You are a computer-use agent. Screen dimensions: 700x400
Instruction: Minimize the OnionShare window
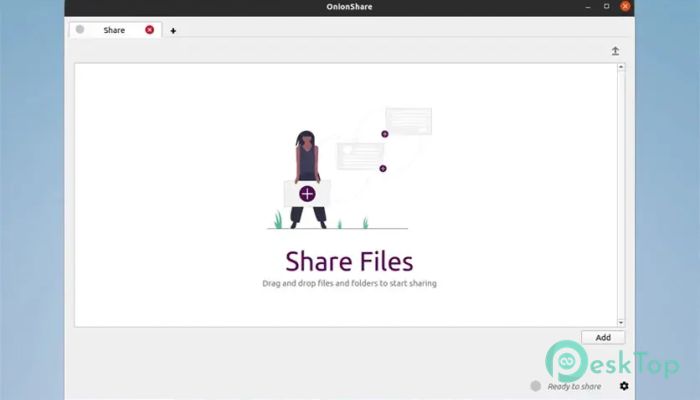click(x=588, y=7)
